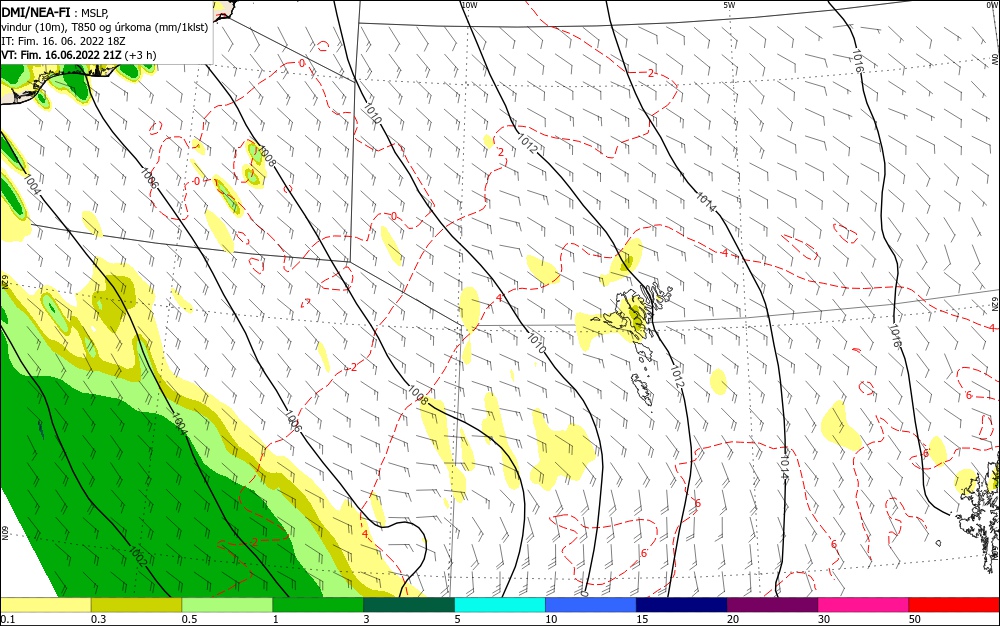Choose the purple 20–30 legend swatch
Image resolution: width=1000 pixels, height=626 pixels.
pyautogui.click(x=773, y=605)
